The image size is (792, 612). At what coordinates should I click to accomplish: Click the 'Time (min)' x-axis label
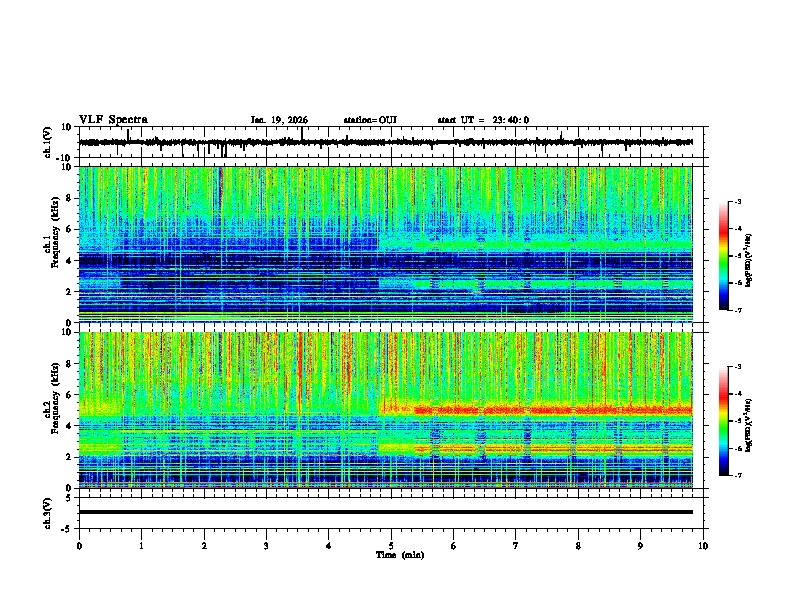point(400,555)
